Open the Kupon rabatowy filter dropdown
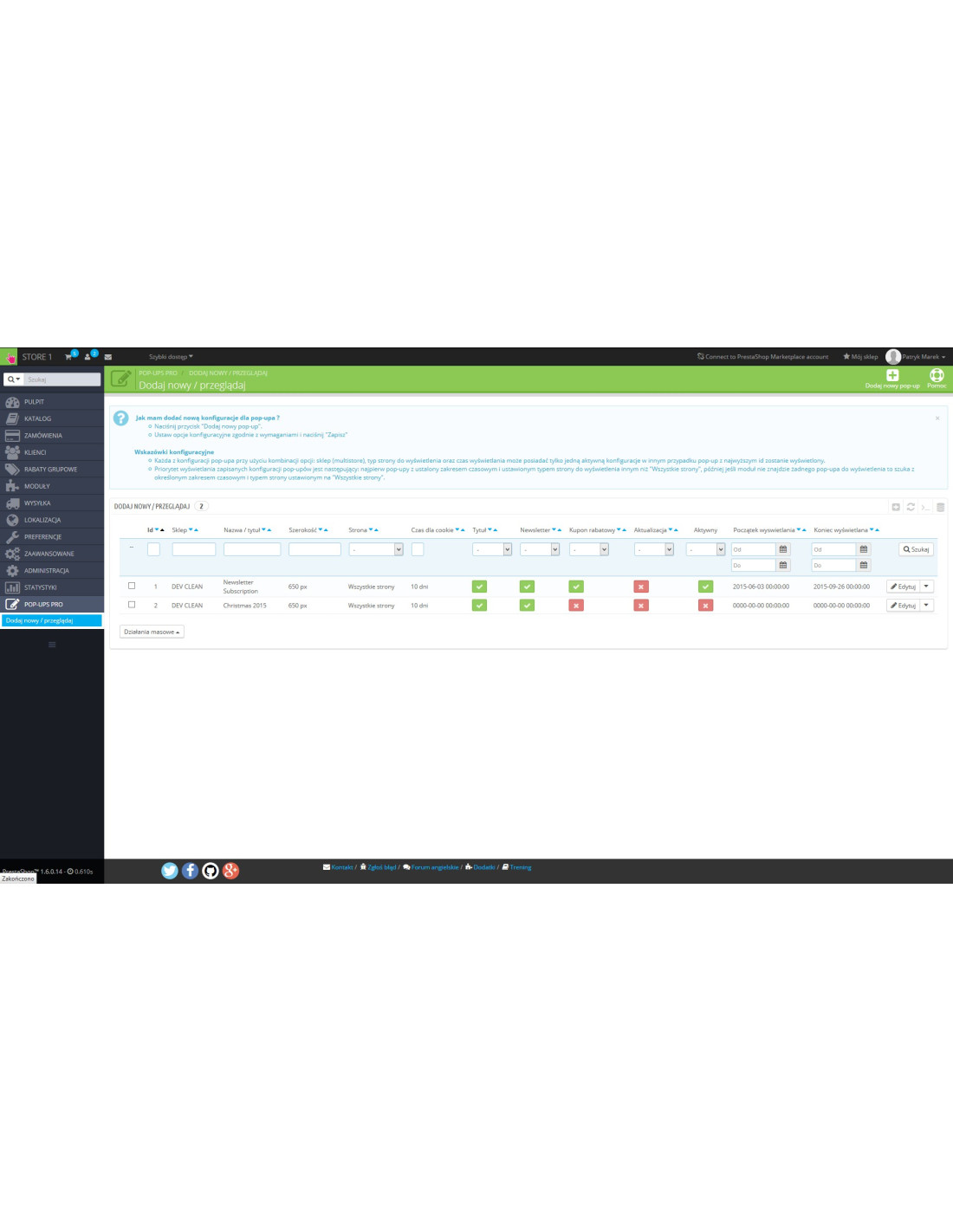The image size is (953, 1232). [x=589, y=549]
